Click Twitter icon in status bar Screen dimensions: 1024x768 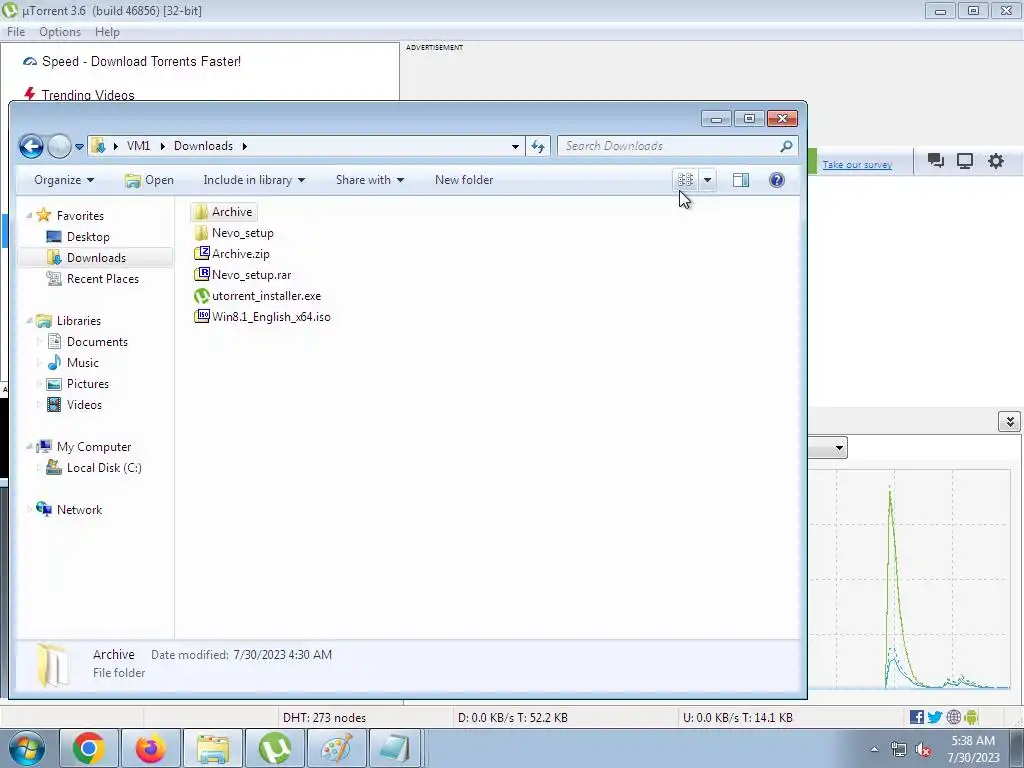click(935, 718)
